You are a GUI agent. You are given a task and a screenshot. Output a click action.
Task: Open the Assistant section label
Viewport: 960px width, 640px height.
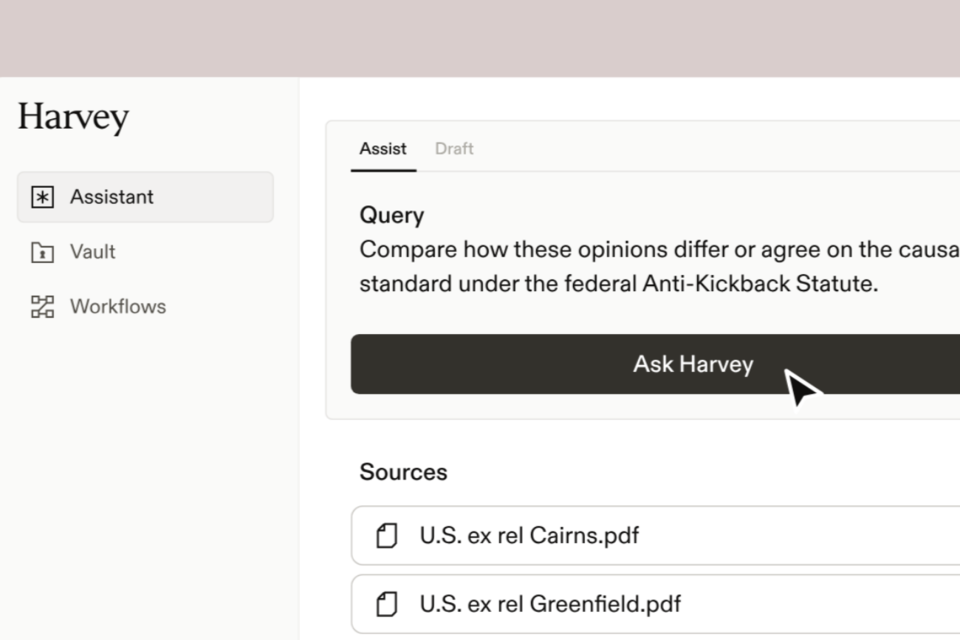coord(112,197)
